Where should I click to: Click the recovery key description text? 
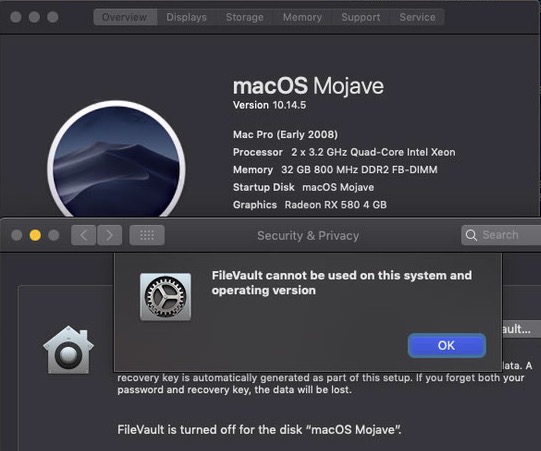coord(321,384)
